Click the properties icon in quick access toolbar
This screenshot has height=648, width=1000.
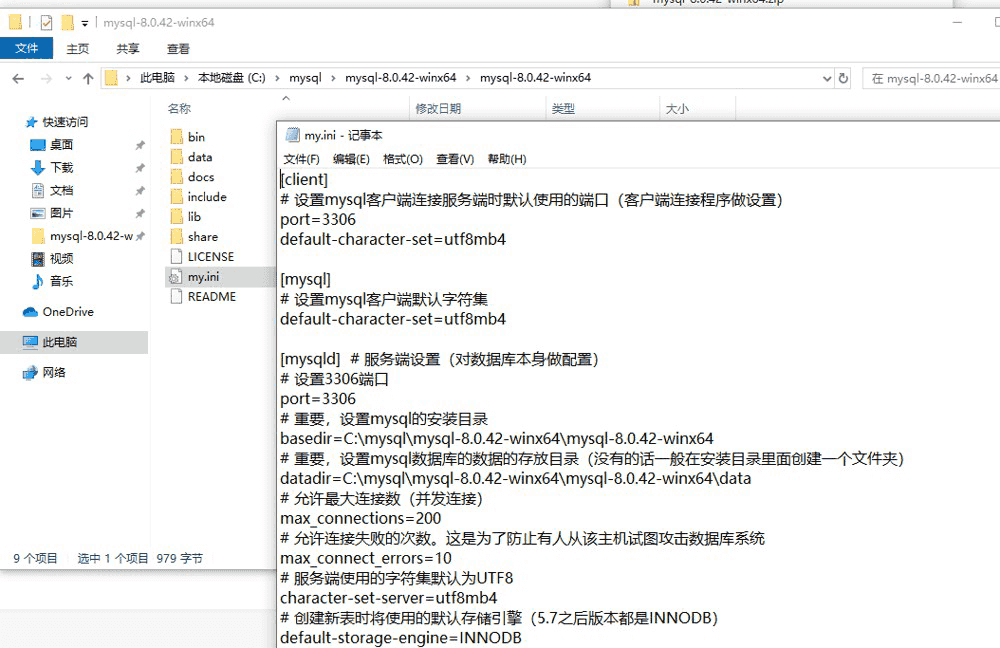pos(47,23)
